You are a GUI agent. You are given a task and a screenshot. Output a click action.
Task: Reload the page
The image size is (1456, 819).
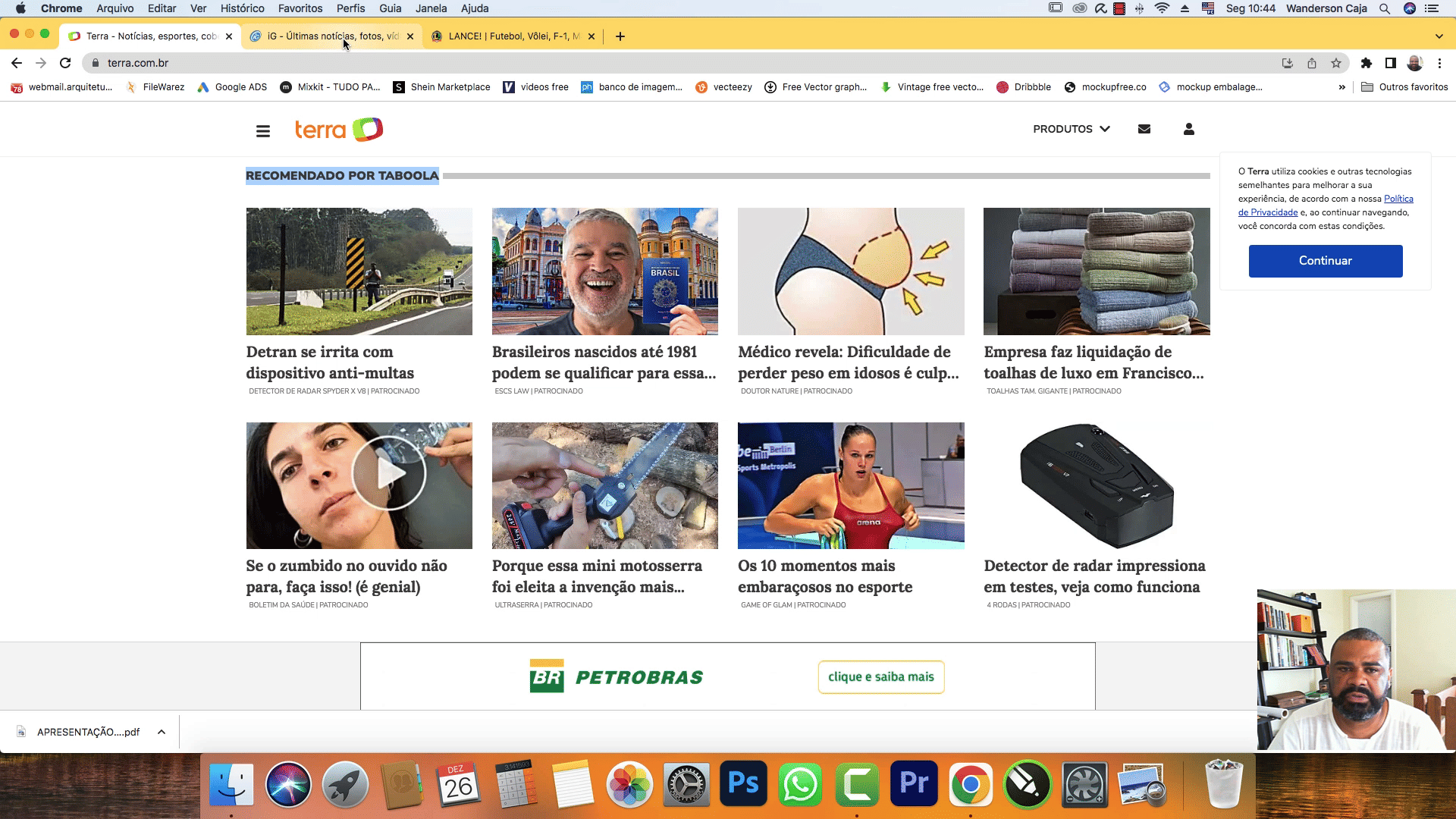pos(65,63)
